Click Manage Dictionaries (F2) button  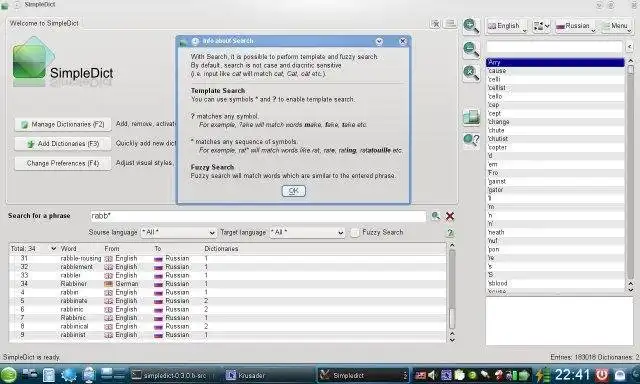click(63, 124)
